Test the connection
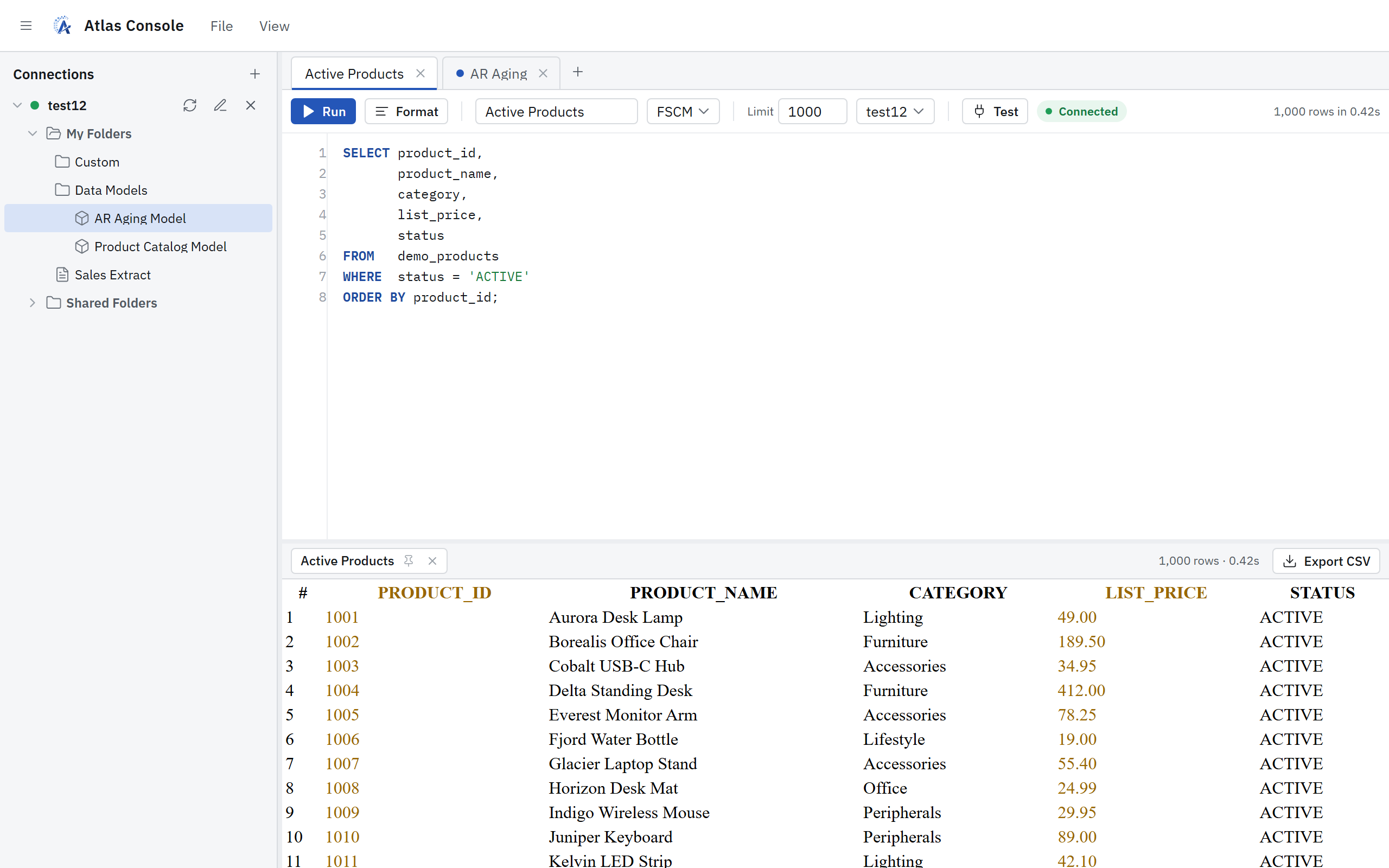The image size is (1389, 868). pos(995,111)
